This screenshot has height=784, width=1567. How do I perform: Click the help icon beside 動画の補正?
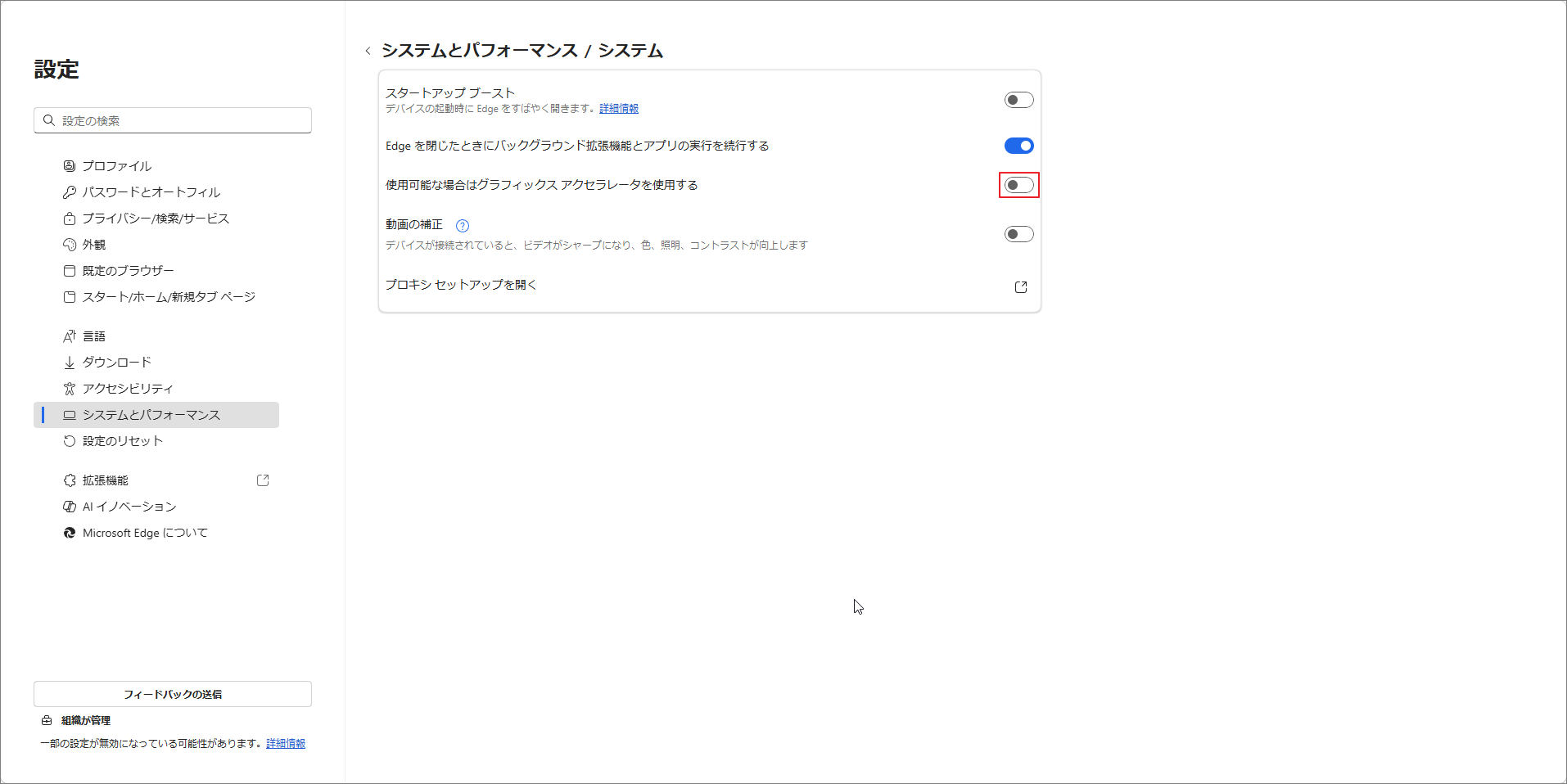point(462,226)
